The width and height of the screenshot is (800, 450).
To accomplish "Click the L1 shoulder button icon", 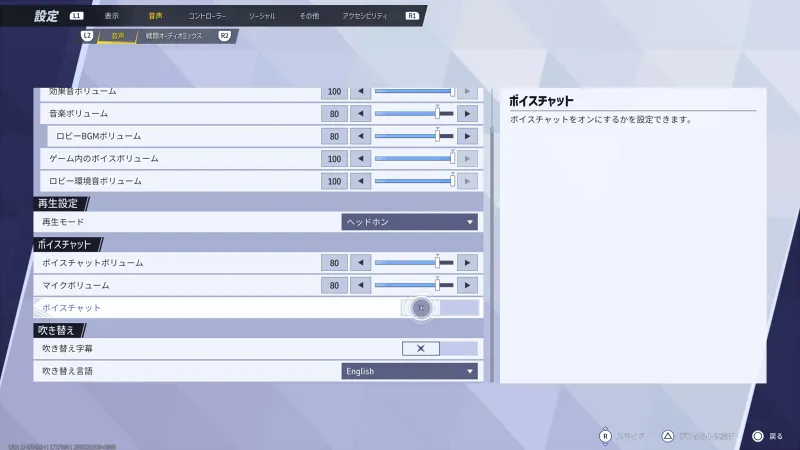I will coord(76,16).
